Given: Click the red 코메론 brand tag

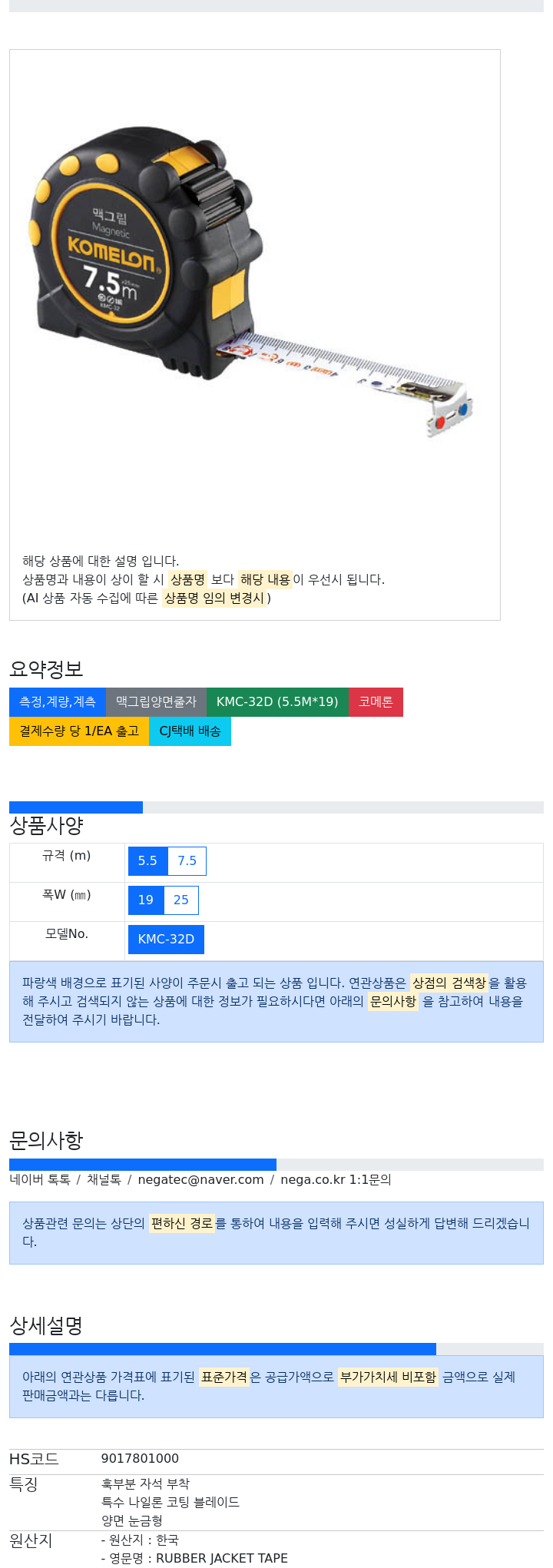Looking at the screenshot, I should (x=376, y=702).
